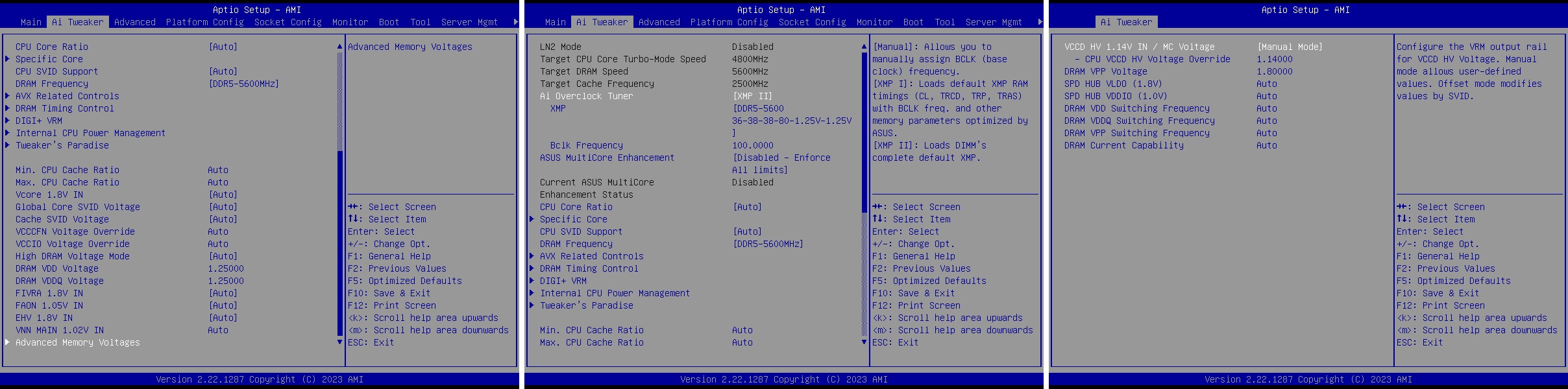Switch to Socket Config tab above the LN2 Mode pane

(x=812, y=22)
